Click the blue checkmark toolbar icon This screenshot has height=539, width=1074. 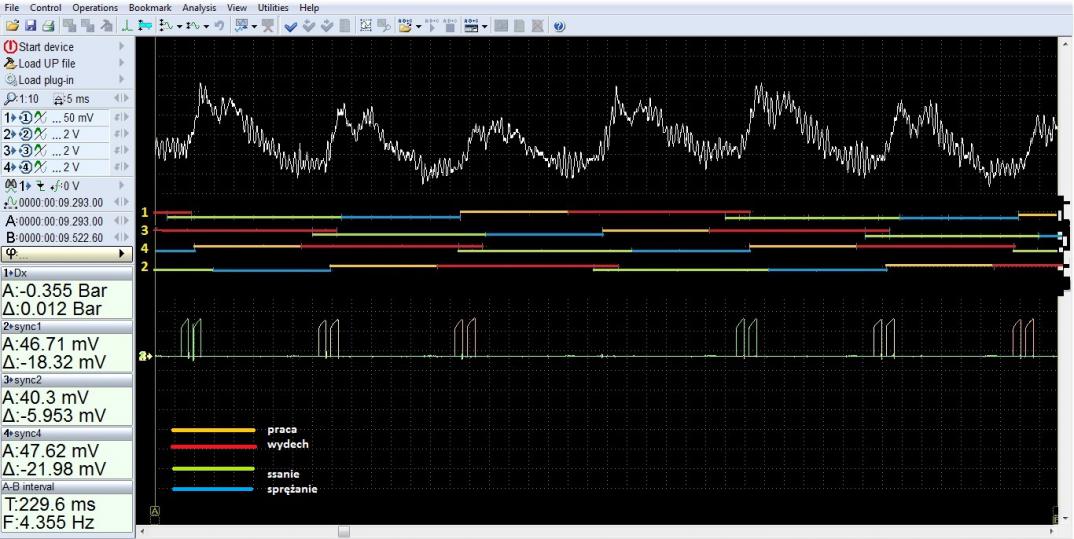point(289,25)
